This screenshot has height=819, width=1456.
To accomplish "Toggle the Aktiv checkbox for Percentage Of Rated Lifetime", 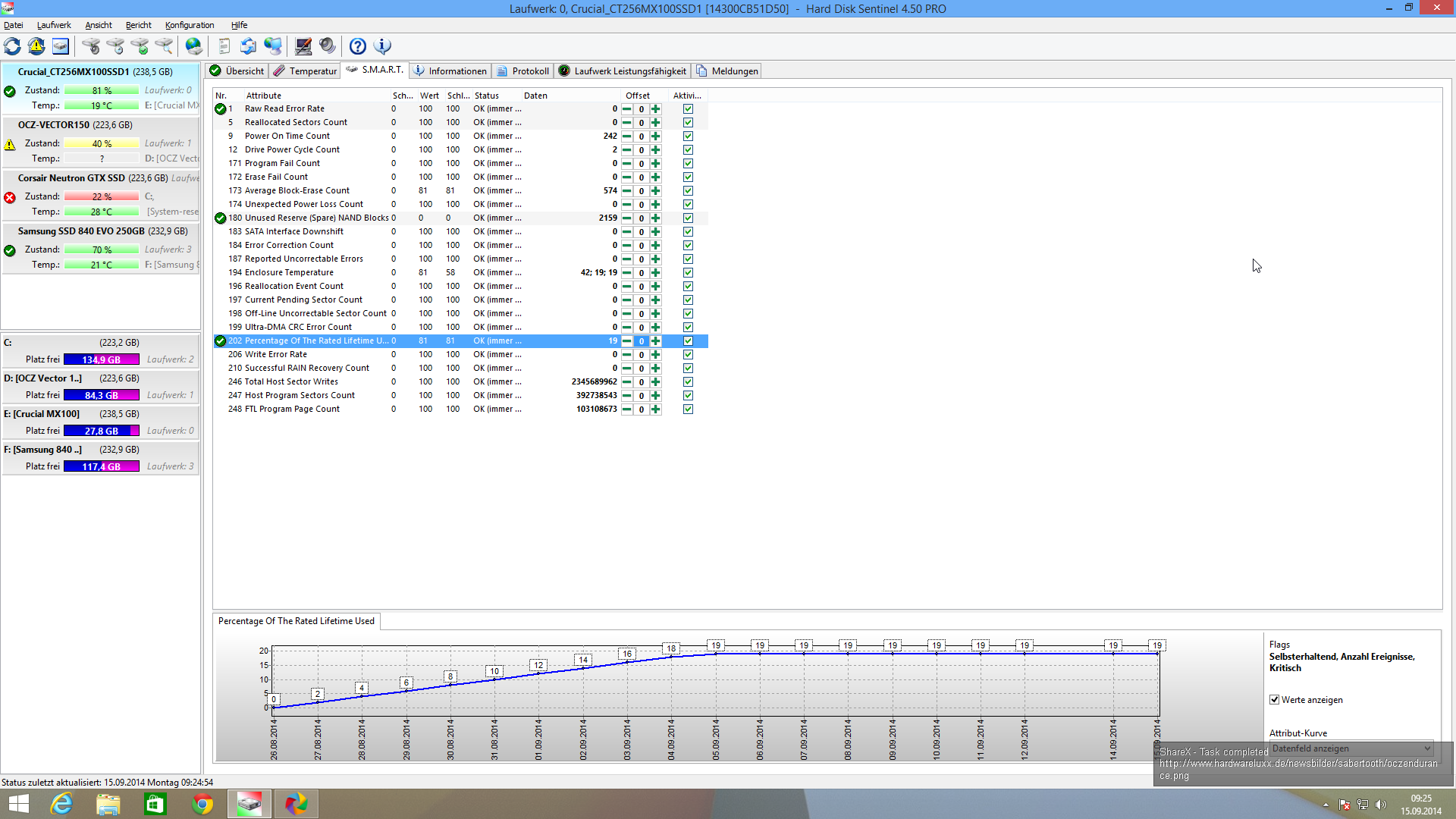I will [x=688, y=341].
